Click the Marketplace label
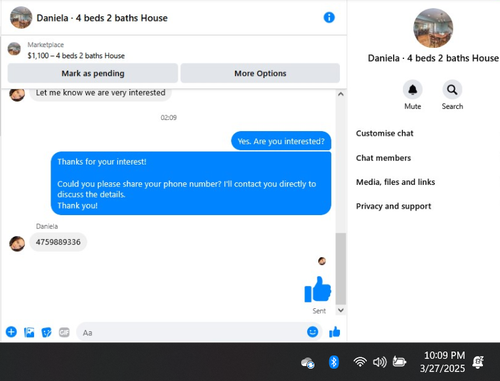 [x=46, y=45]
